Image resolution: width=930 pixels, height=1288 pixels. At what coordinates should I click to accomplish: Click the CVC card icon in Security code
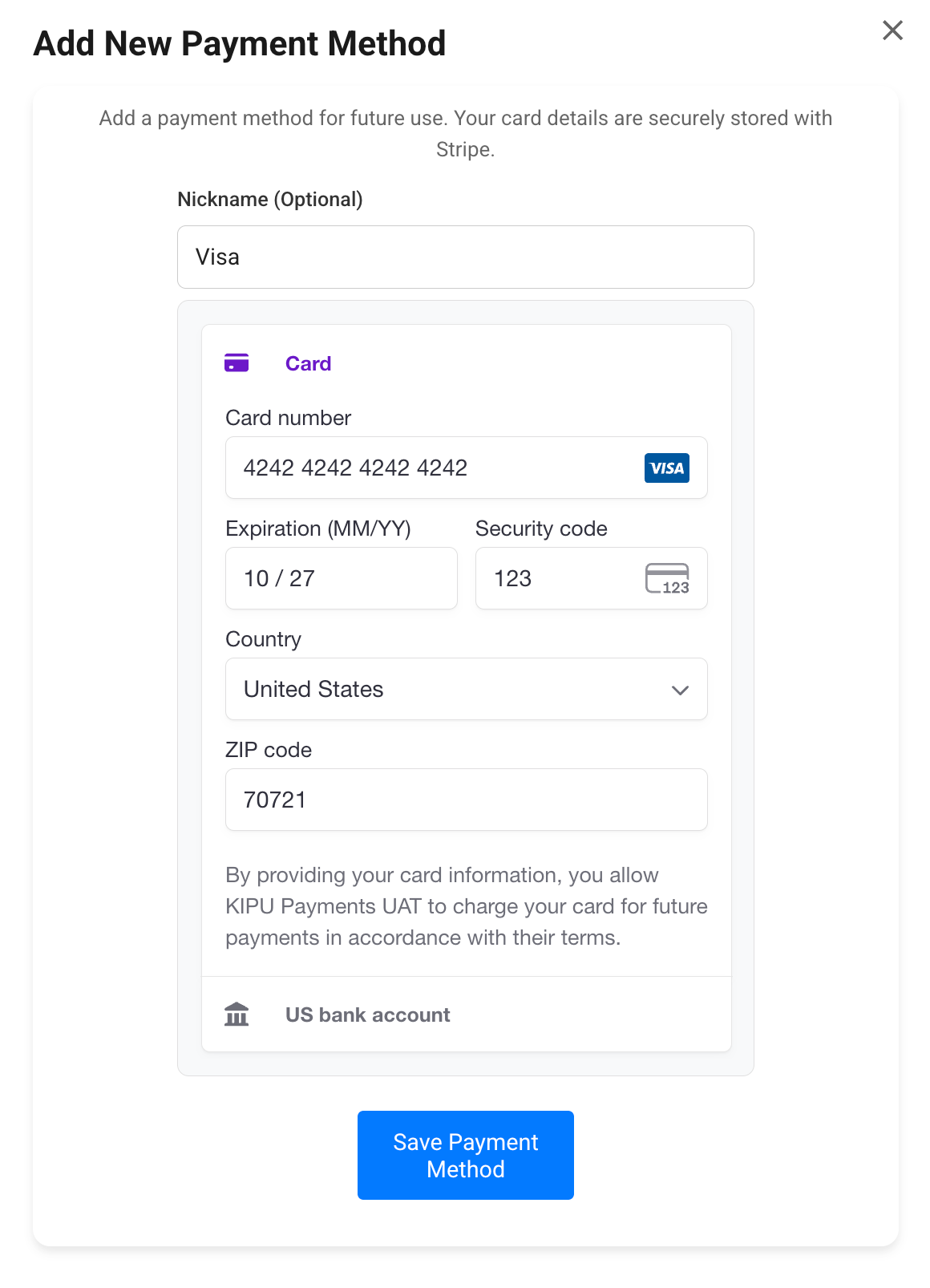667,578
